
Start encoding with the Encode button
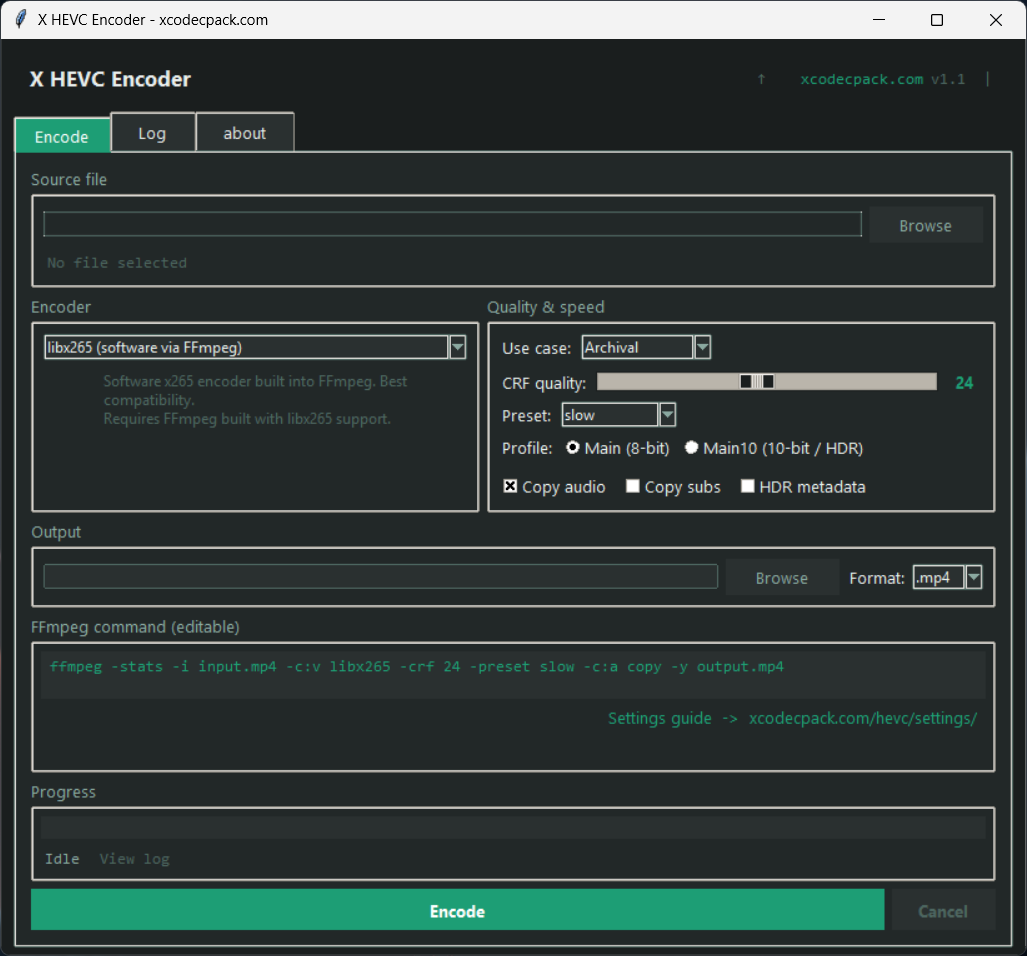457,910
